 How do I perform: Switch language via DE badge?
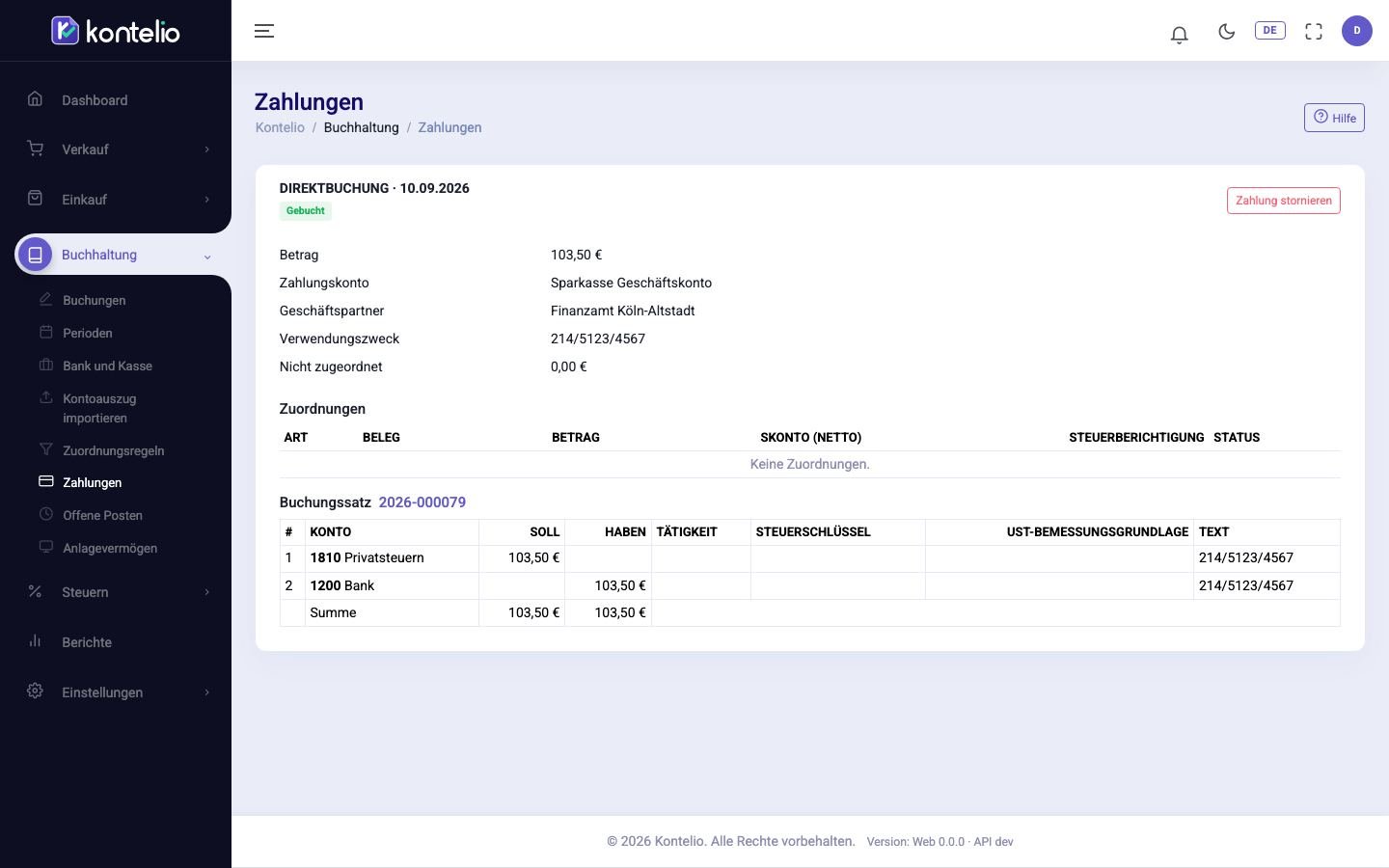coord(1269,30)
